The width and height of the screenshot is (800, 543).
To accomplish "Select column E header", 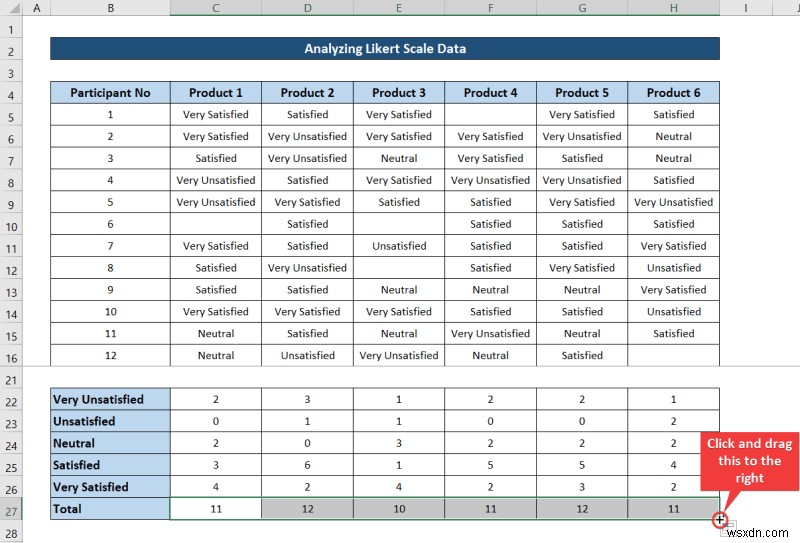I will pos(399,8).
